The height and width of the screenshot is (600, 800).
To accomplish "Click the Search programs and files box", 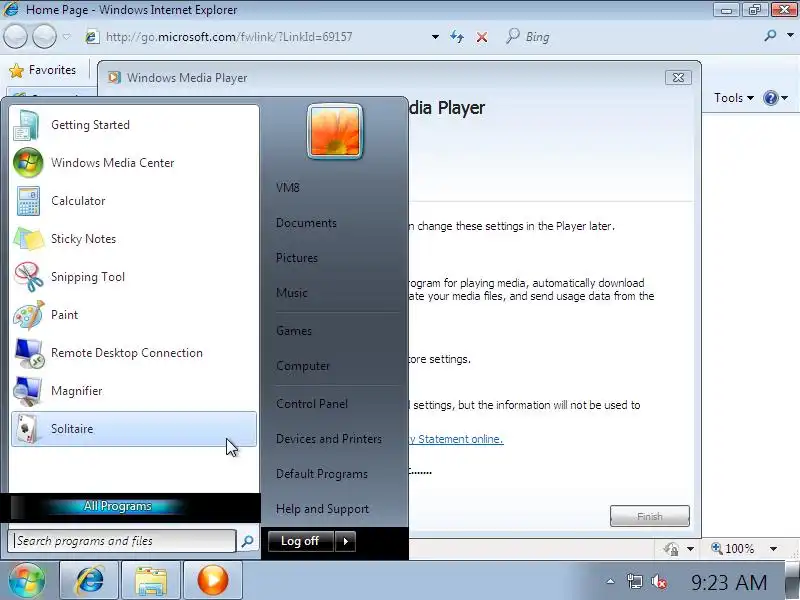I will [122, 541].
